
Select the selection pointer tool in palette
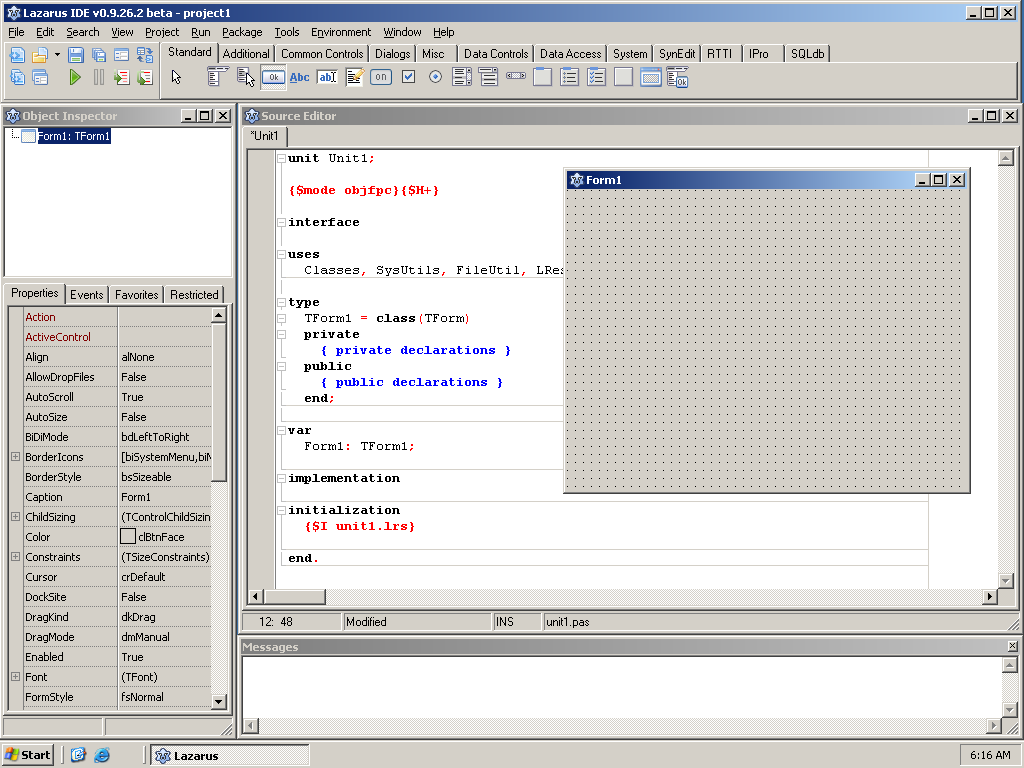pyautogui.click(x=176, y=77)
